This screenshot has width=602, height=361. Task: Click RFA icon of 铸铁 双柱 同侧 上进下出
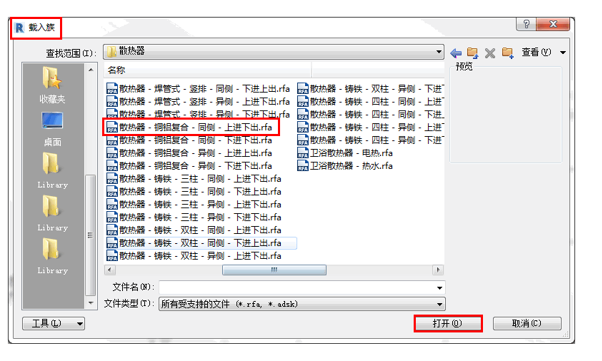click(x=112, y=230)
